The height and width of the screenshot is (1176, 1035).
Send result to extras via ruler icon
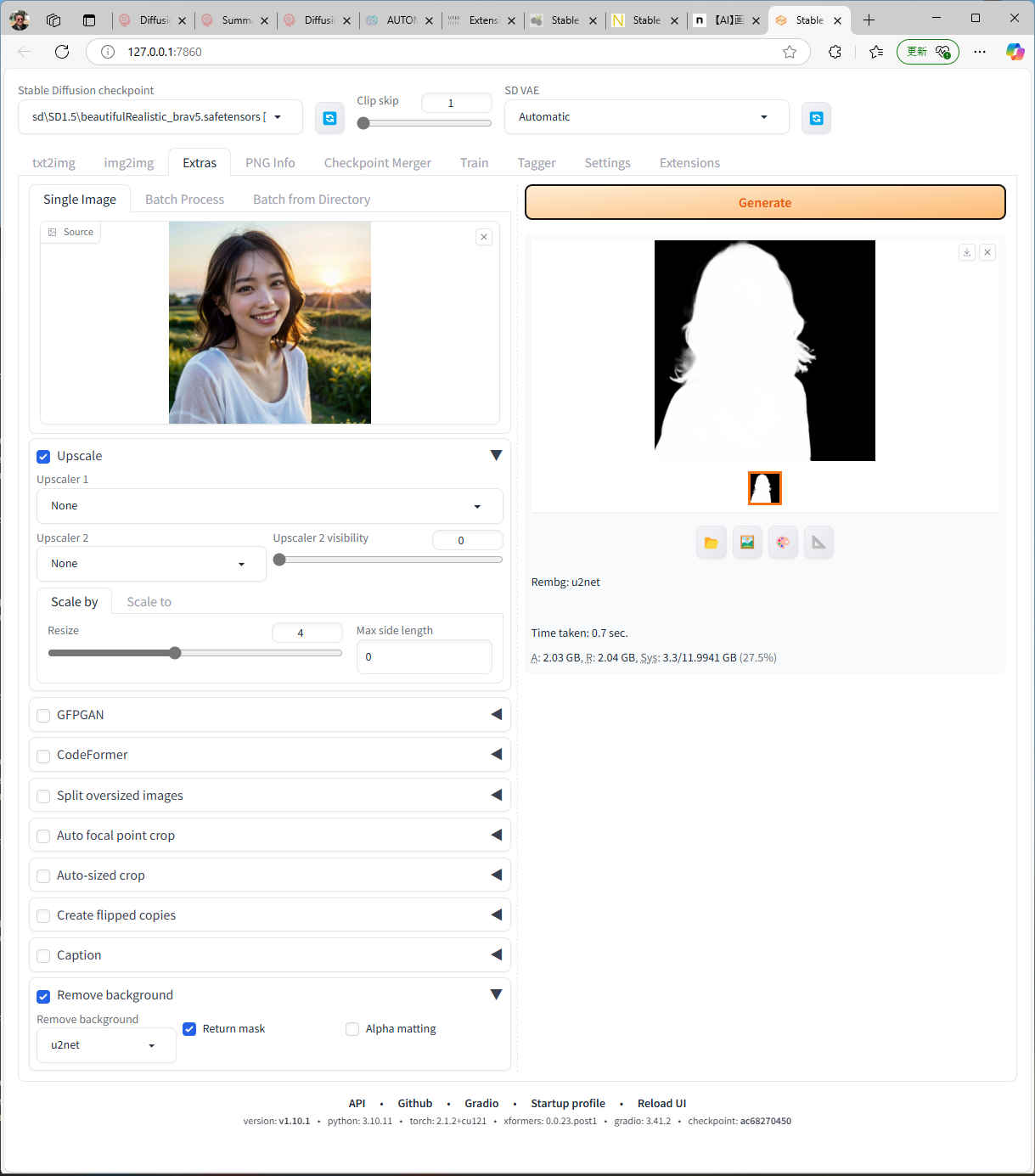[818, 543]
